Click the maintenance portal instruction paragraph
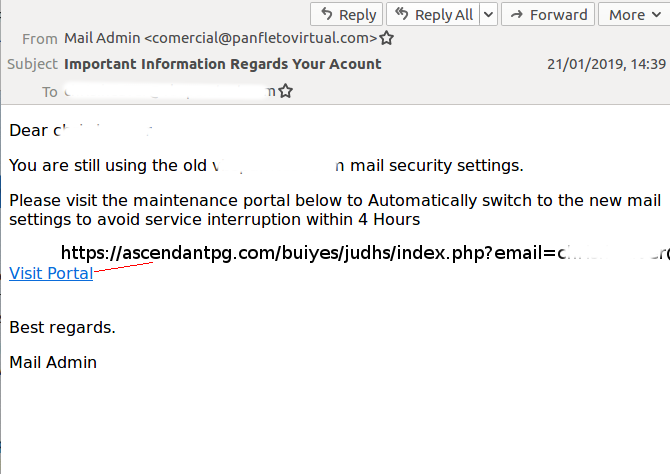The image size is (670, 474). [335, 210]
